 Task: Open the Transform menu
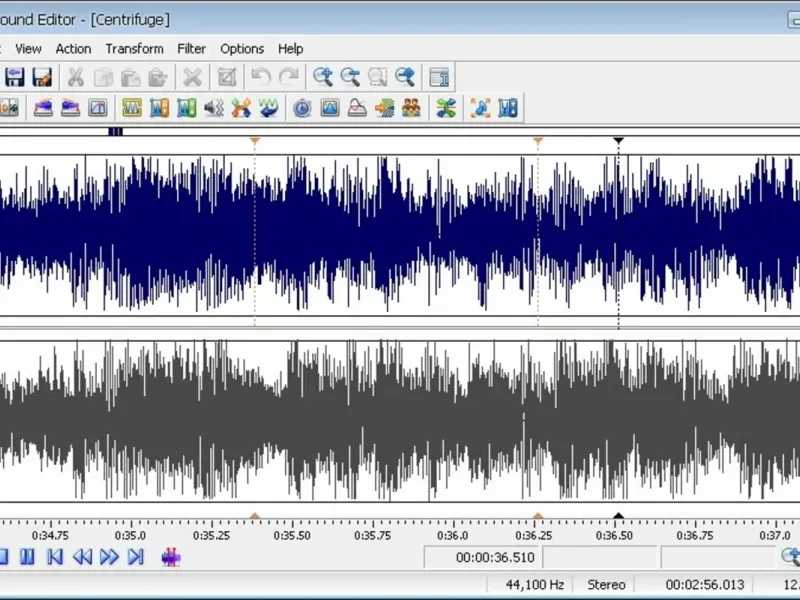coord(134,48)
